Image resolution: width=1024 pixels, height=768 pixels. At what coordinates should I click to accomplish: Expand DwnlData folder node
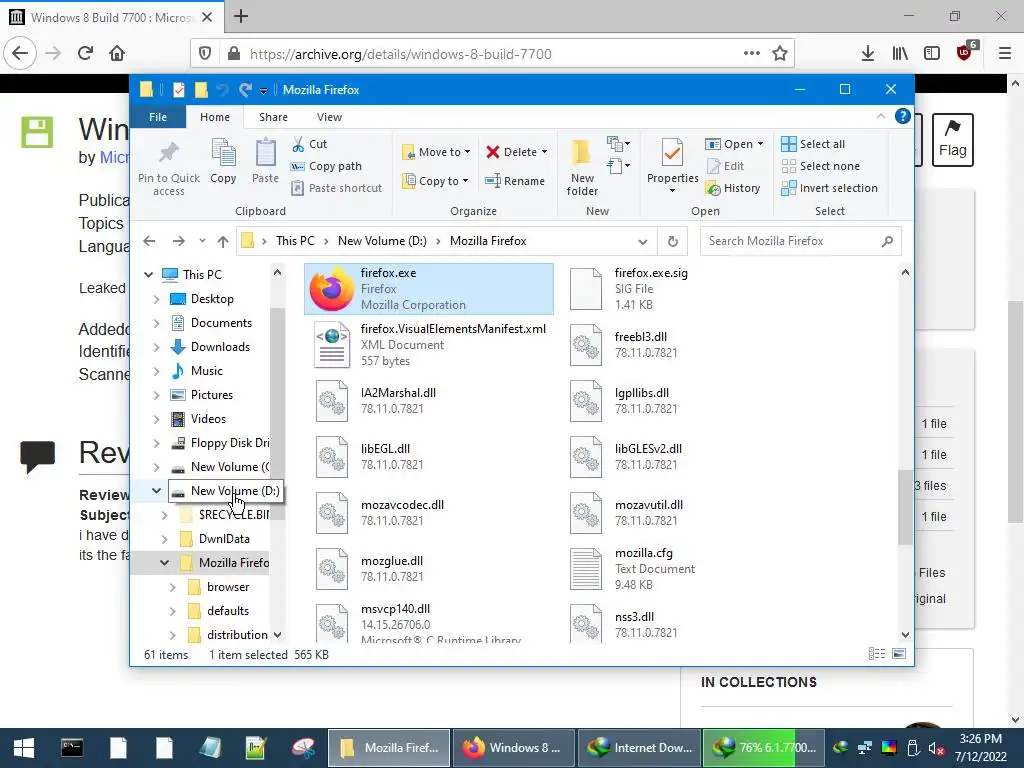(x=165, y=539)
